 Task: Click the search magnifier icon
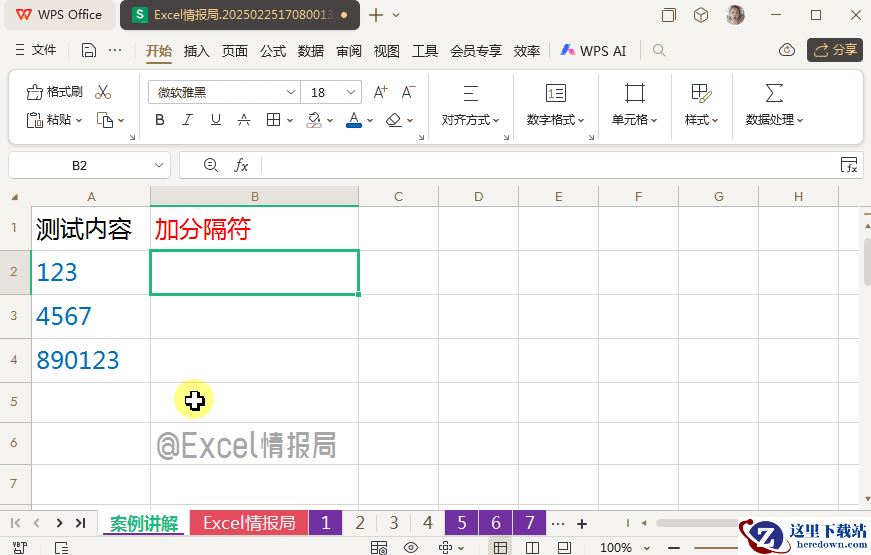pos(659,51)
